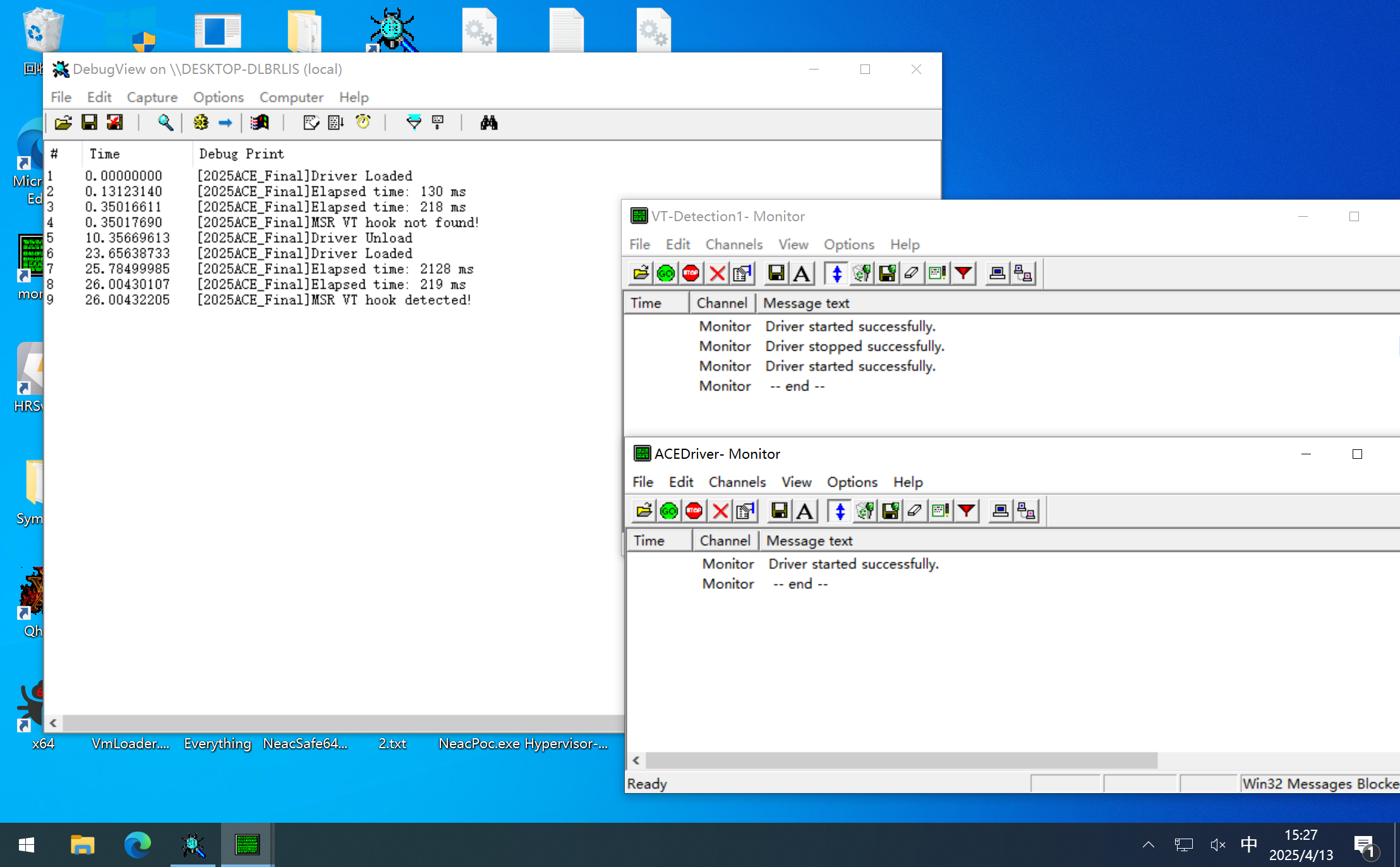Open Filter/Highlight funnel icon in DebugView
Image resolution: width=1400 pixels, height=867 pixels.
[x=413, y=123]
